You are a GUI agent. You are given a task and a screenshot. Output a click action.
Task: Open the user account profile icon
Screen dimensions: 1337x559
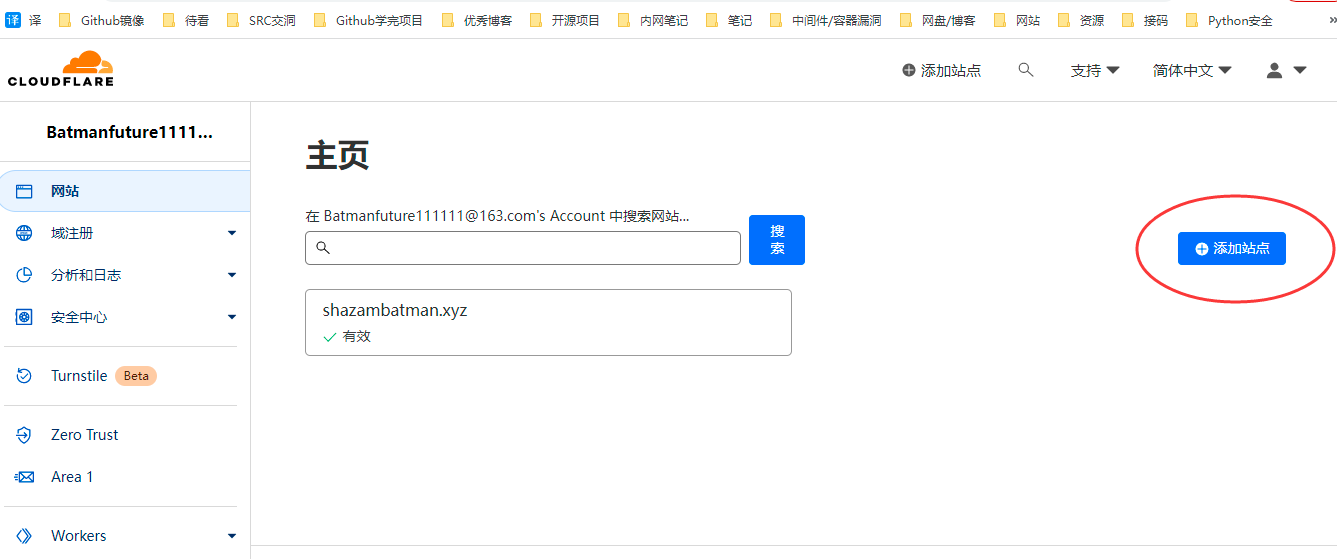pos(1274,70)
